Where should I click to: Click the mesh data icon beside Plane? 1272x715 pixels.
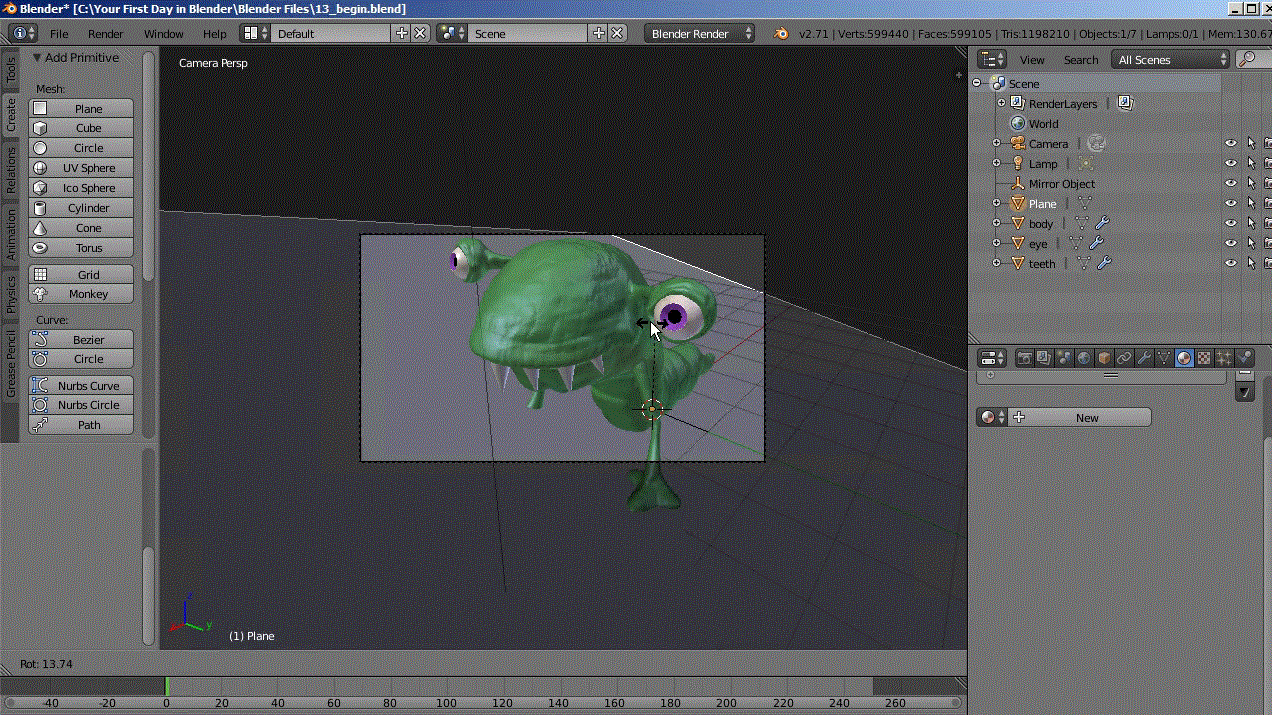tap(1084, 203)
